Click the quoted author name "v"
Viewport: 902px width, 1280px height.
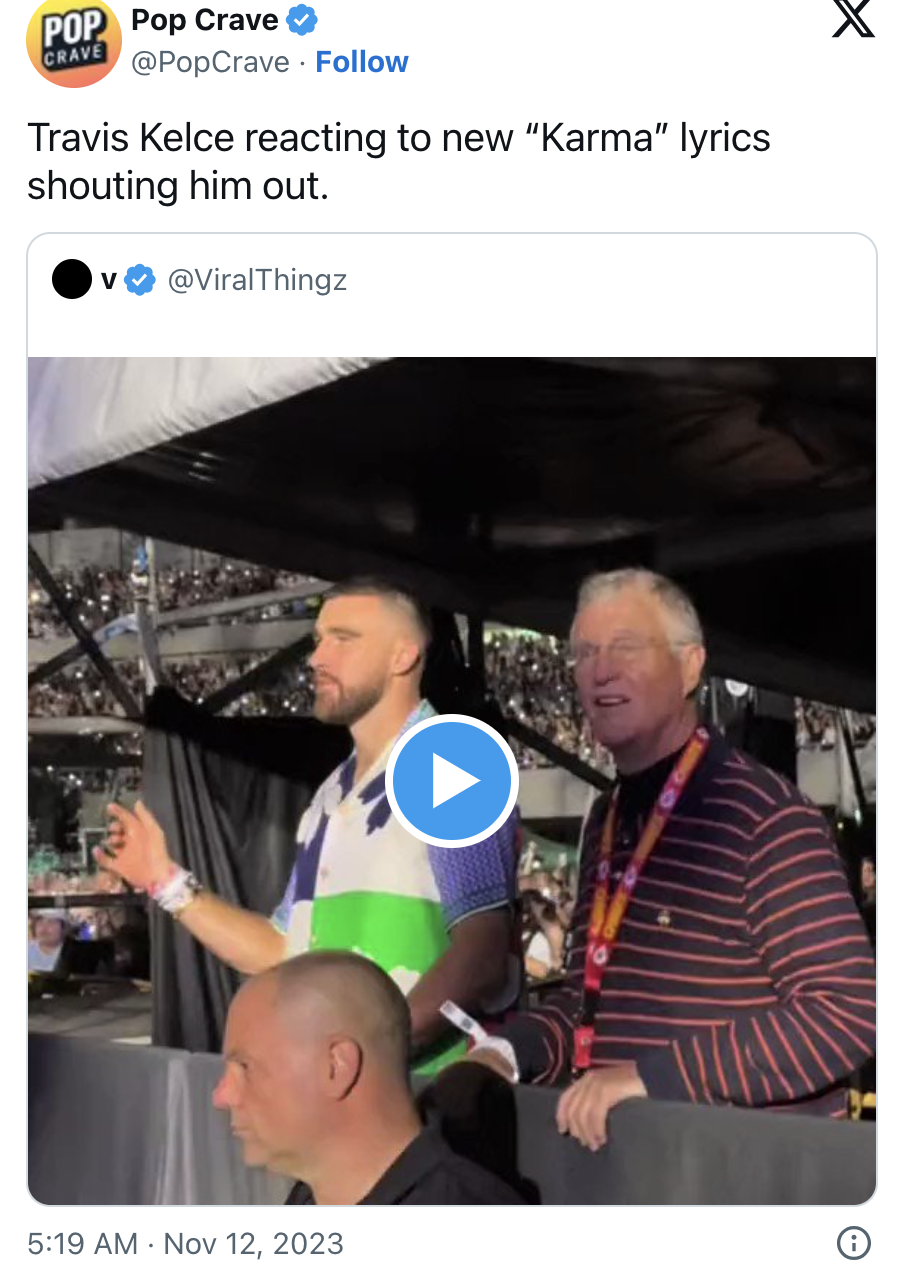click(109, 281)
